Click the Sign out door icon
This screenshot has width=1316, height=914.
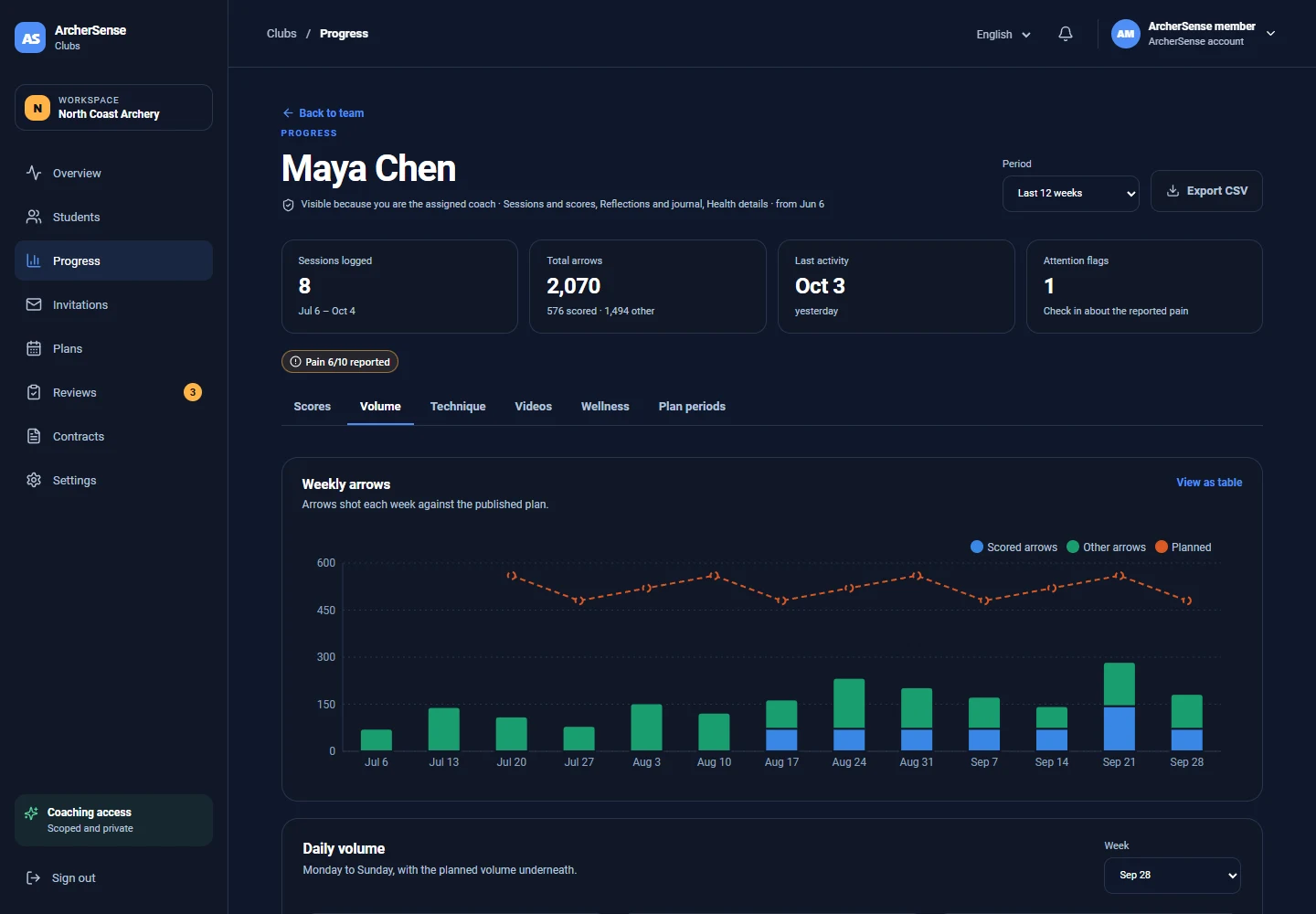(34, 877)
